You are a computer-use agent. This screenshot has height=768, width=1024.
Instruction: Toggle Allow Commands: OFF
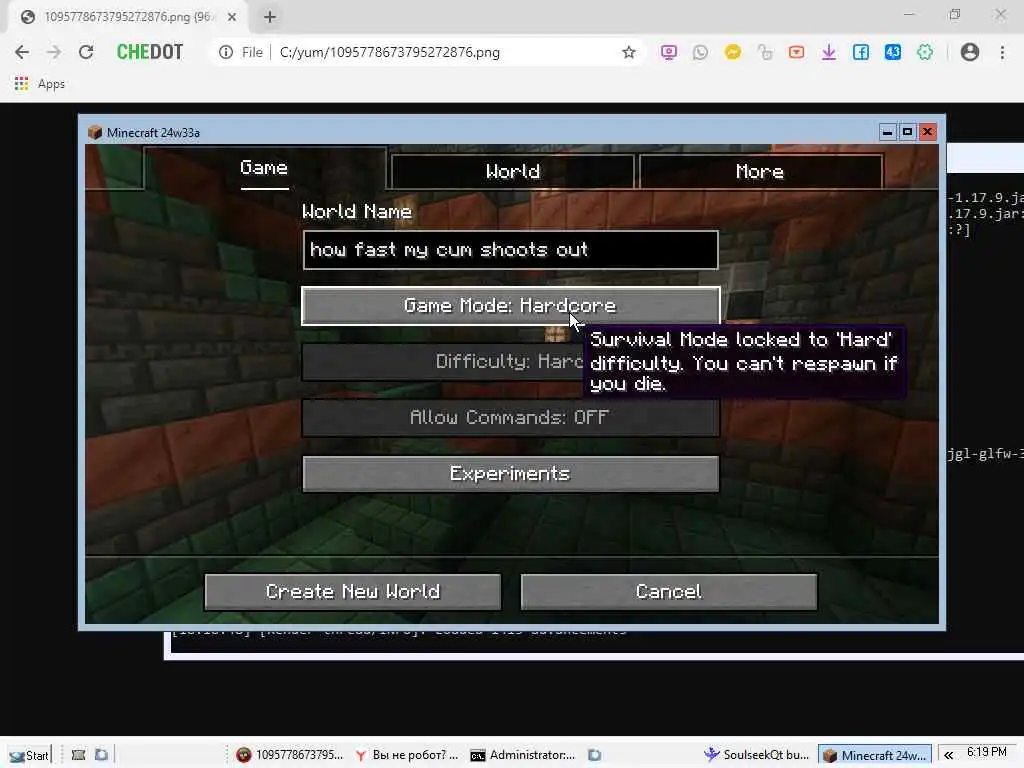coord(511,417)
